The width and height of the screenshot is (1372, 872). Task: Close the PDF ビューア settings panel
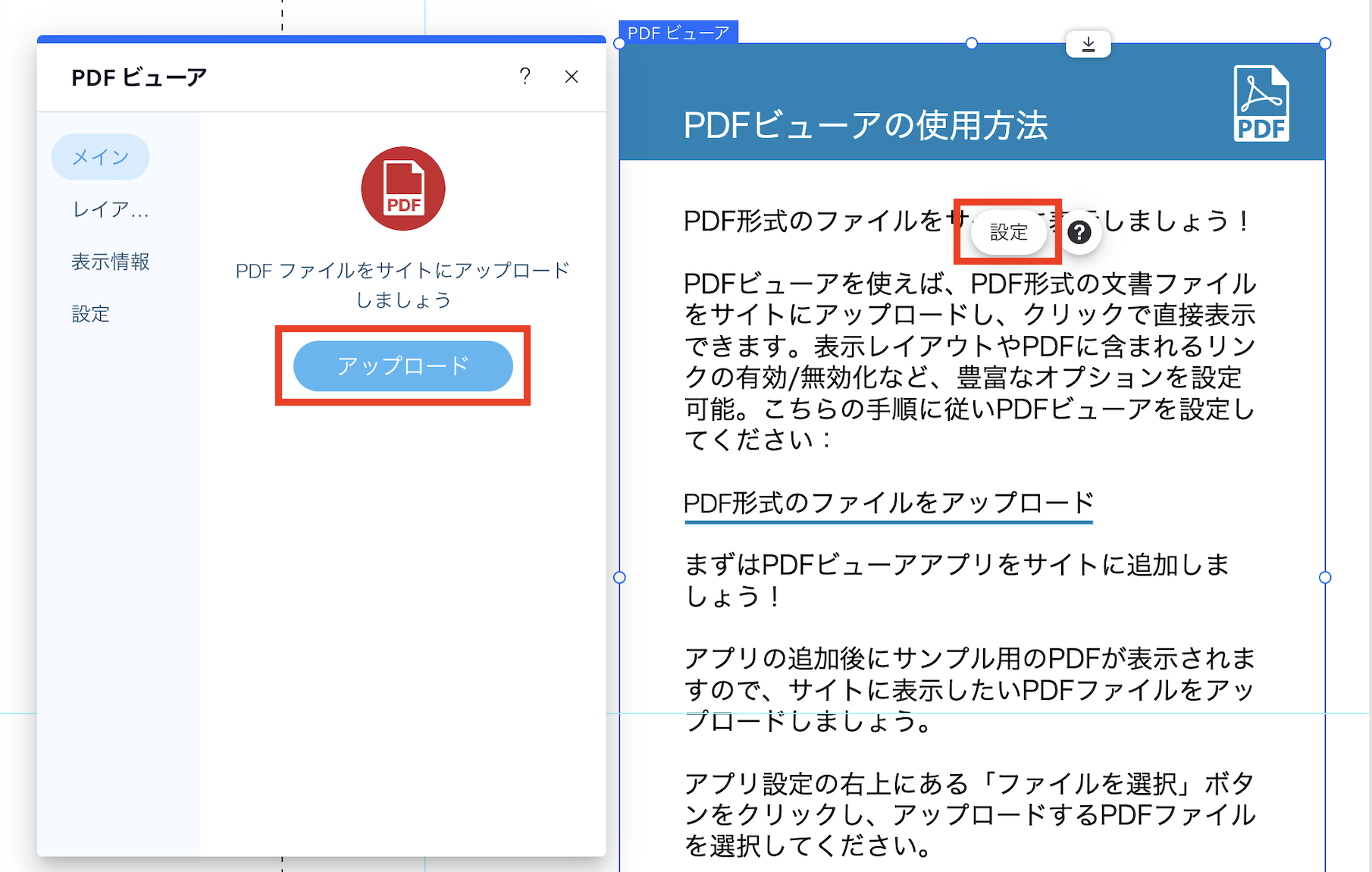572,77
